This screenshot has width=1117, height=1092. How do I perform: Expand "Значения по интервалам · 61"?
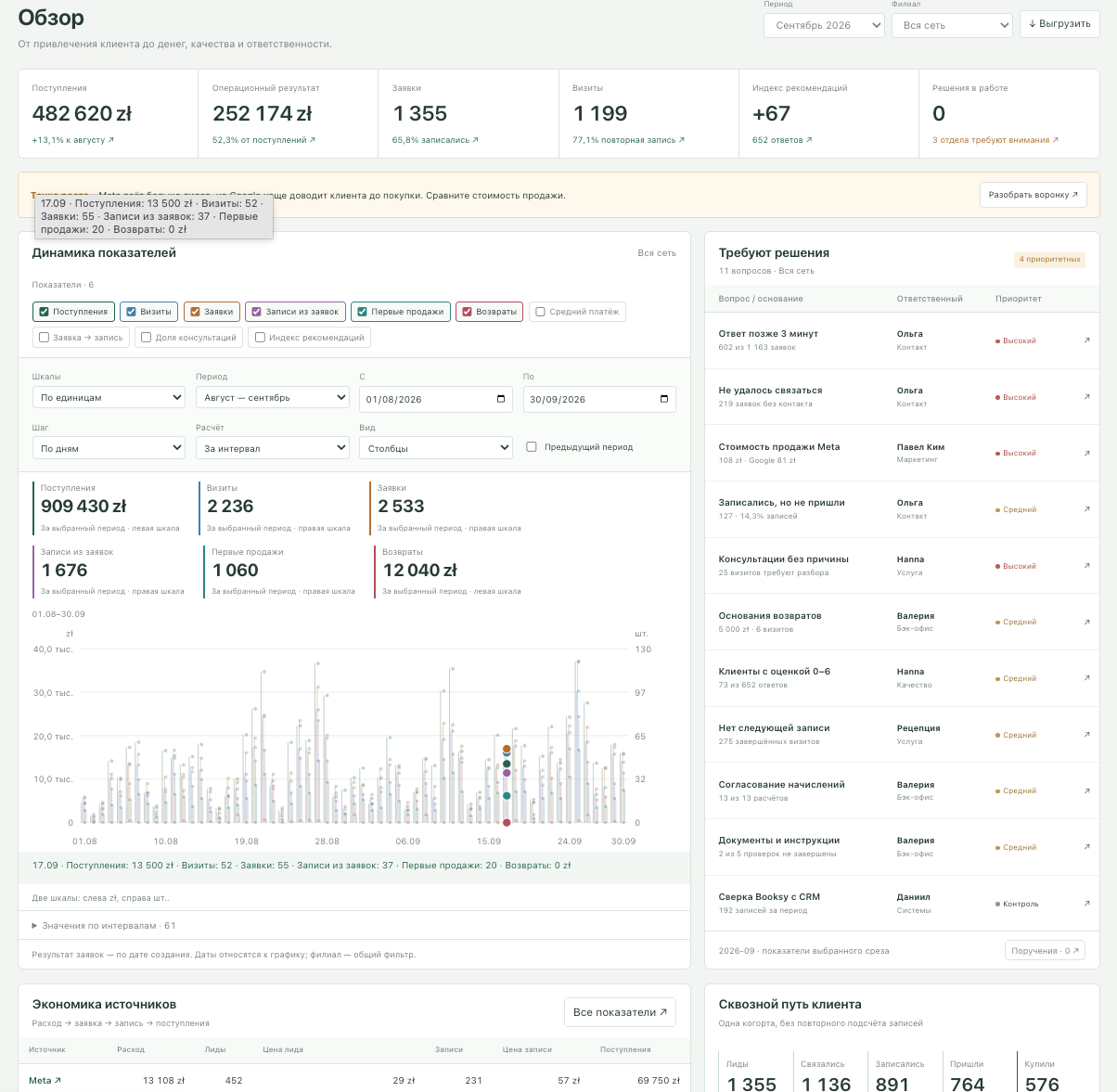click(x=104, y=926)
